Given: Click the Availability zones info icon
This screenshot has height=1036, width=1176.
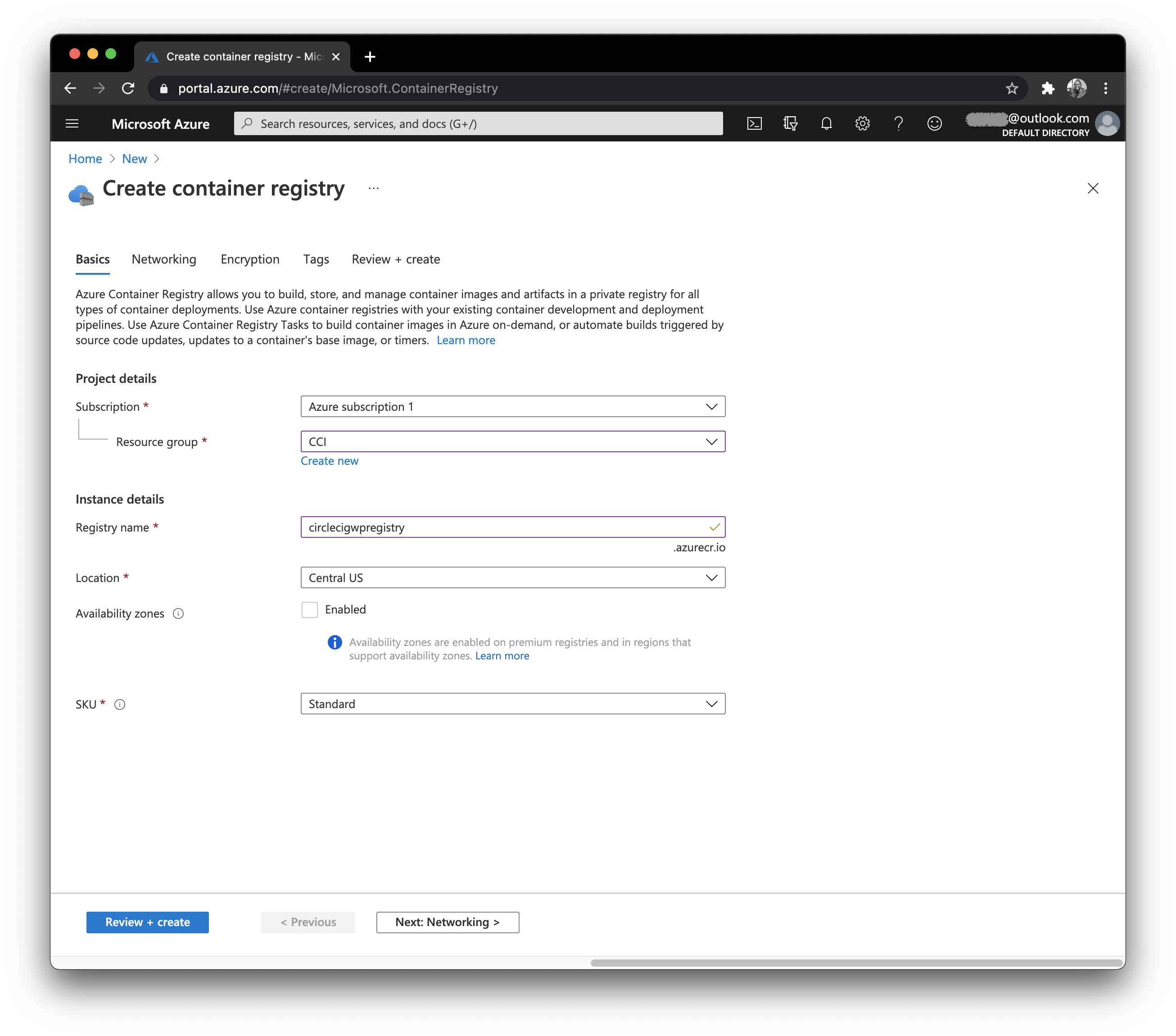Looking at the screenshot, I should click(x=178, y=613).
